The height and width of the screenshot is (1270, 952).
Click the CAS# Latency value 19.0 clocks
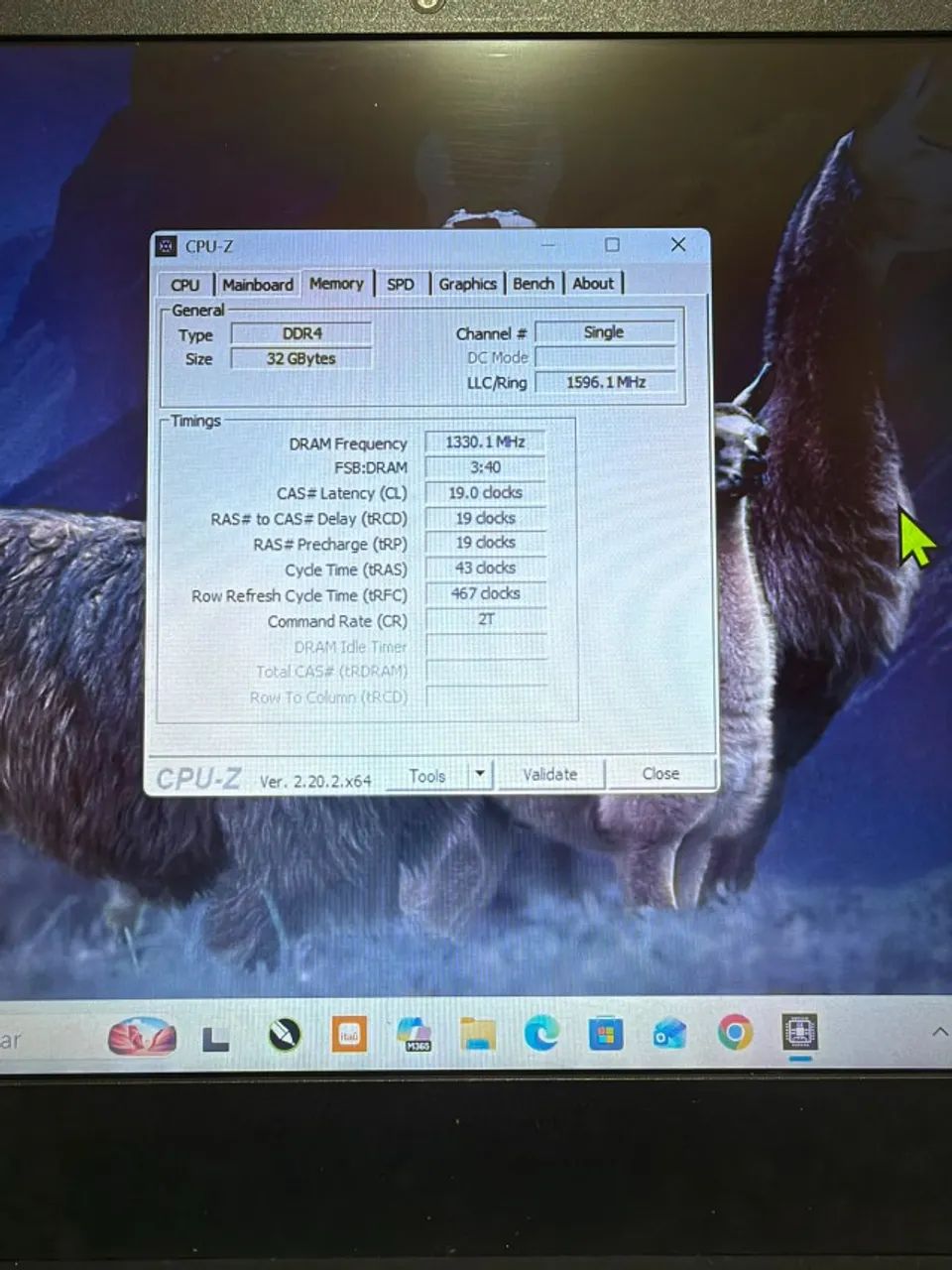tap(485, 493)
